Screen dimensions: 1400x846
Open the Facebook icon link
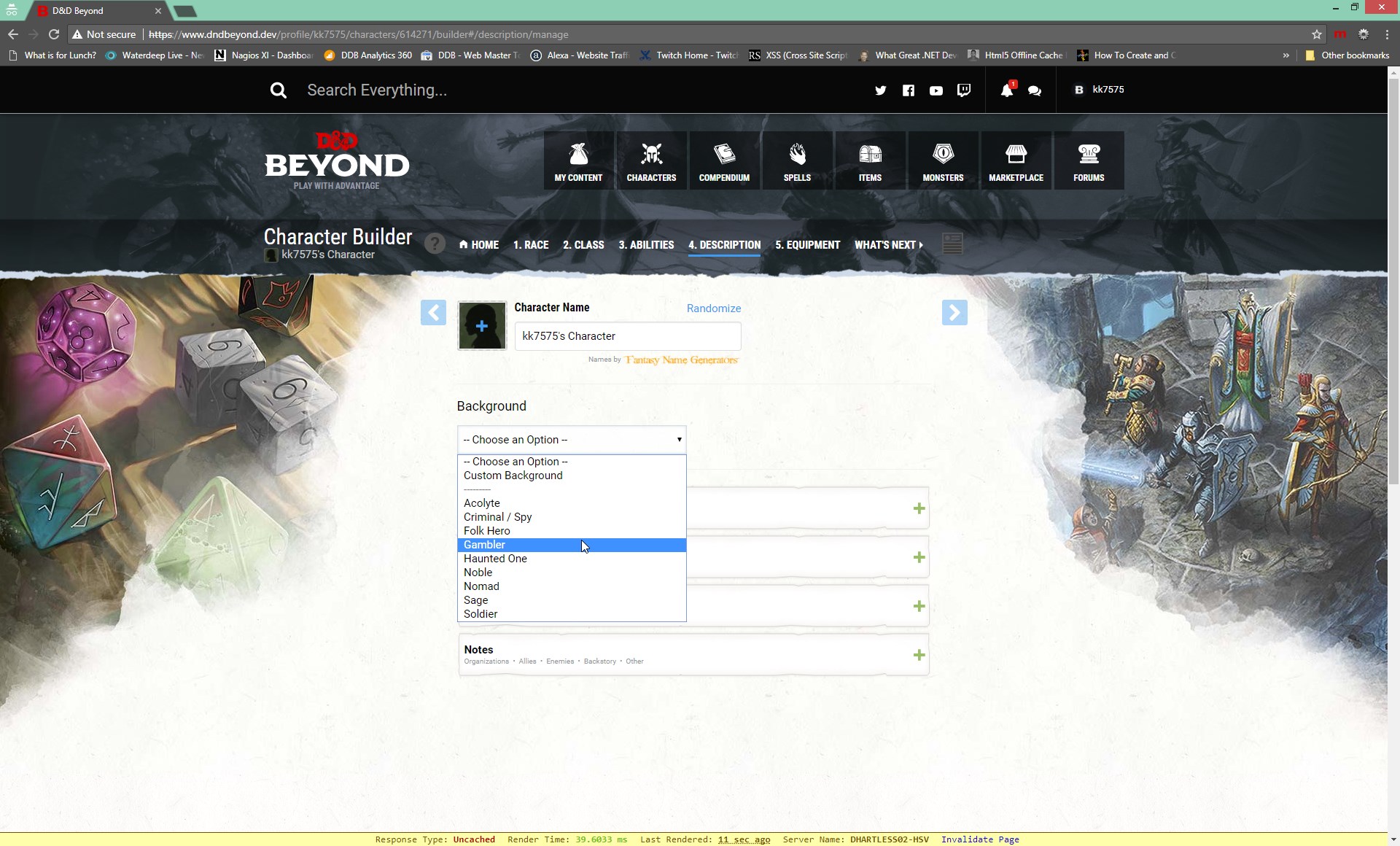click(x=908, y=90)
